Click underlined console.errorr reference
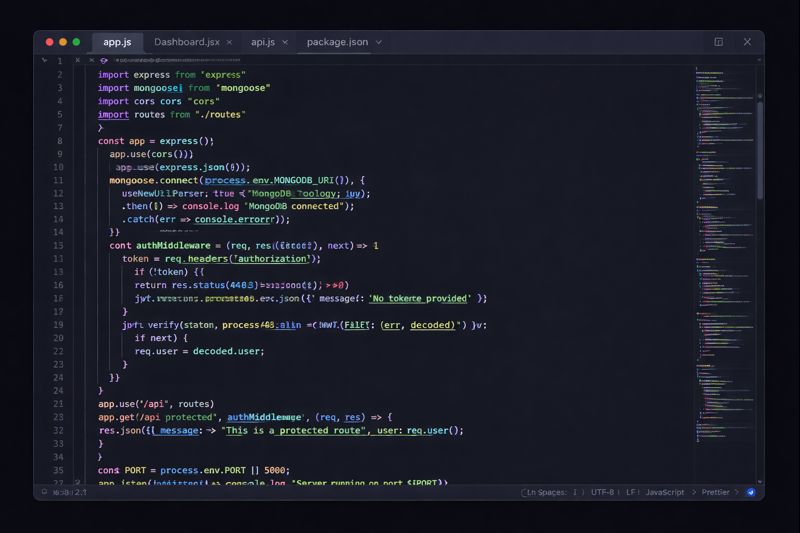The height and width of the screenshot is (533, 800). (235, 219)
